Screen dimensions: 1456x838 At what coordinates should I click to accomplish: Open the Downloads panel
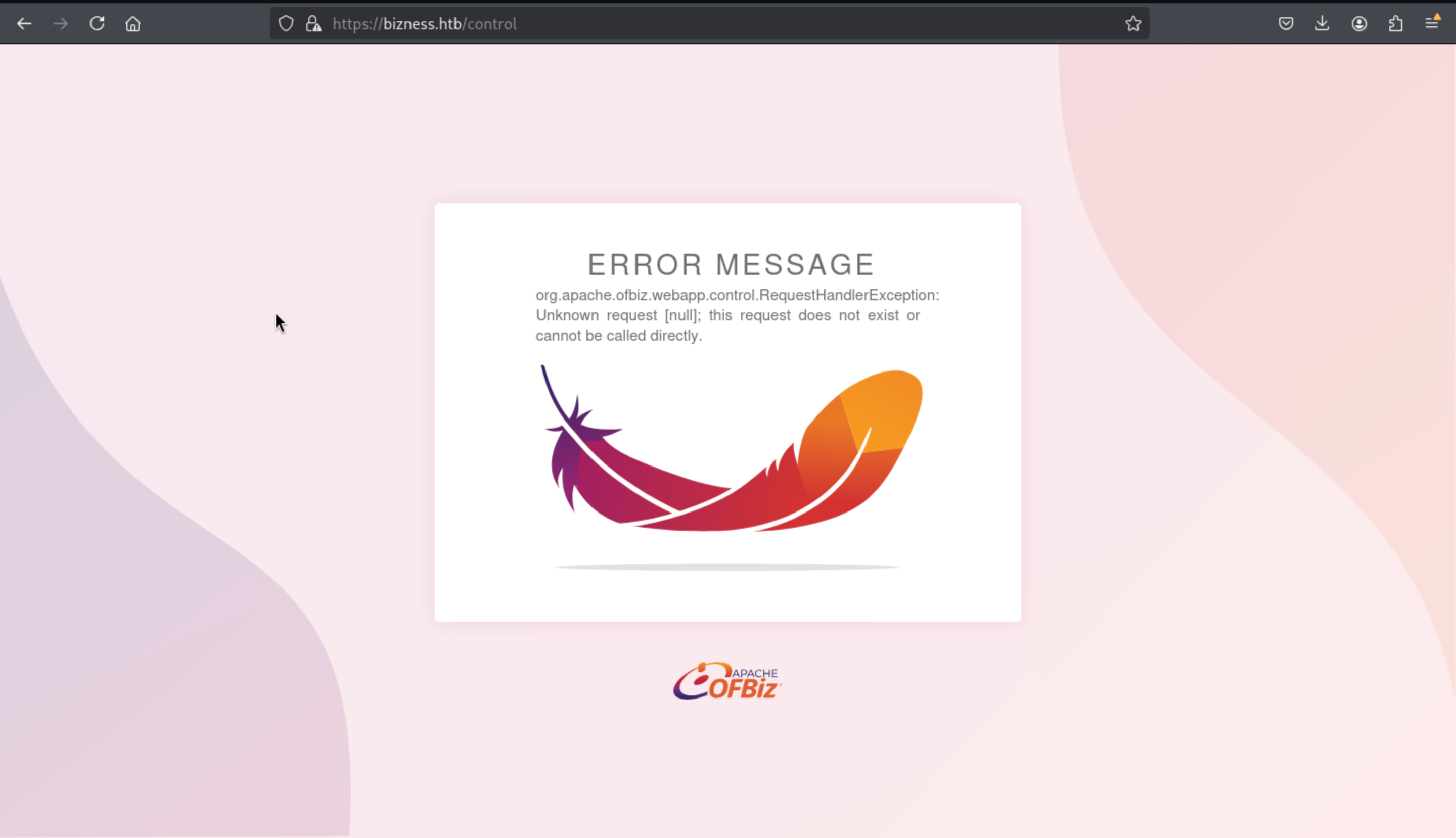click(1323, 24)
